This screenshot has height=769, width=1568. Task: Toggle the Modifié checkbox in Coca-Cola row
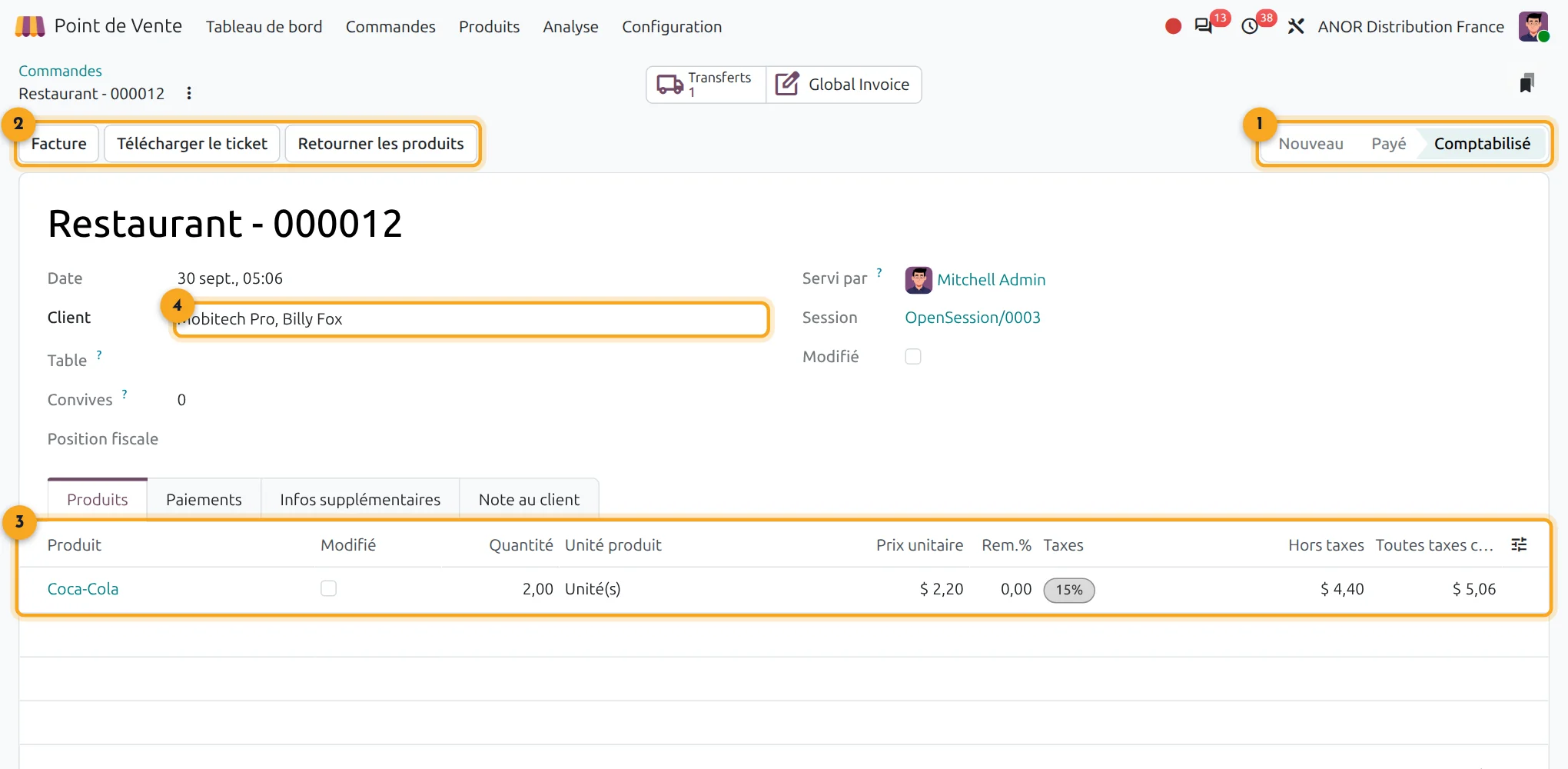click(329, 589)
